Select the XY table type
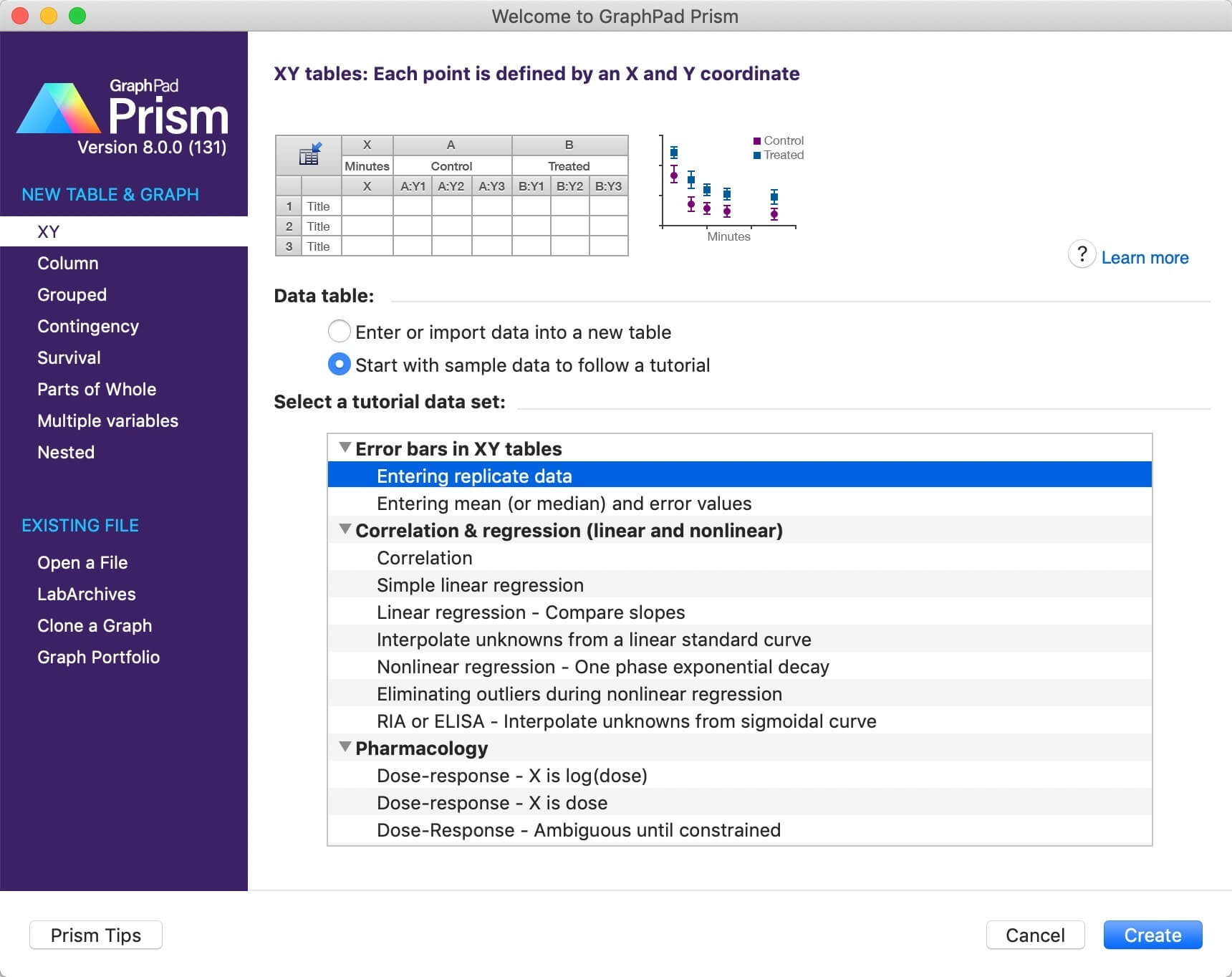This screenshot has width=1232, height=977. 124,231
